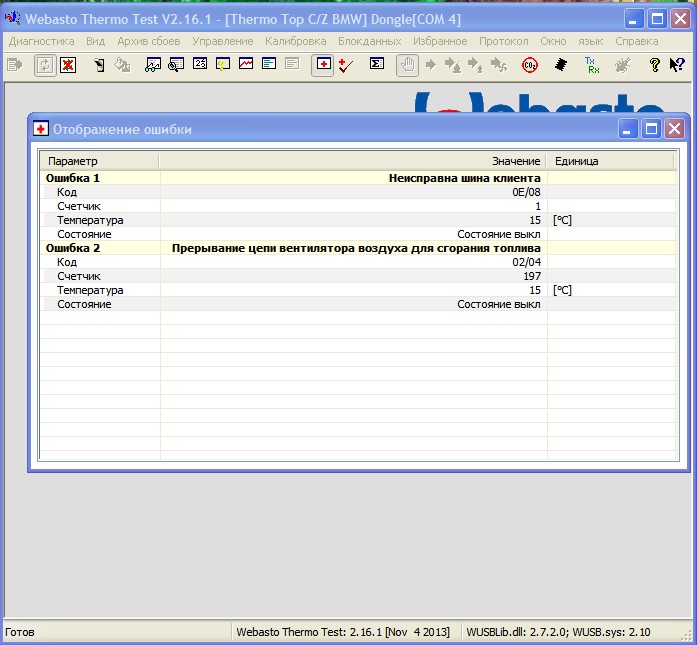
Task: Click the fan circuit interruption error description
Action: [356, 248]
